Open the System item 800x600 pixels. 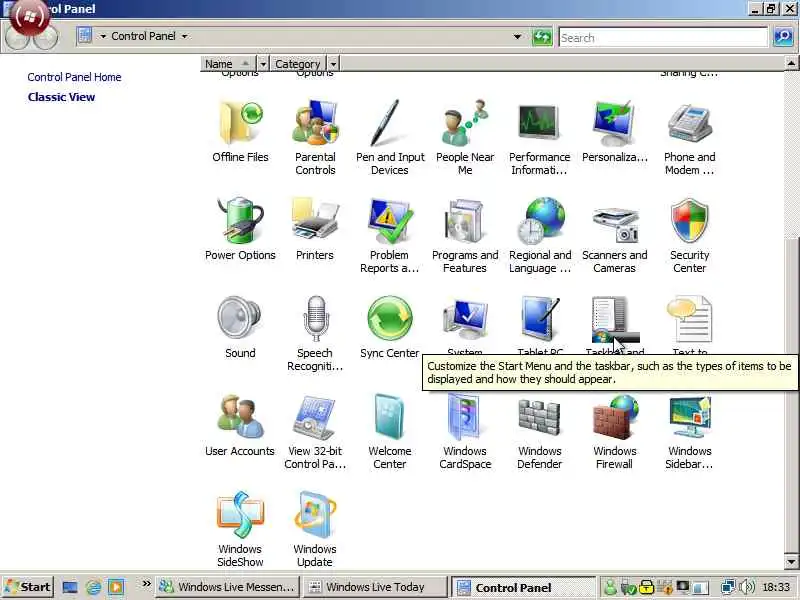coord(465,326)
